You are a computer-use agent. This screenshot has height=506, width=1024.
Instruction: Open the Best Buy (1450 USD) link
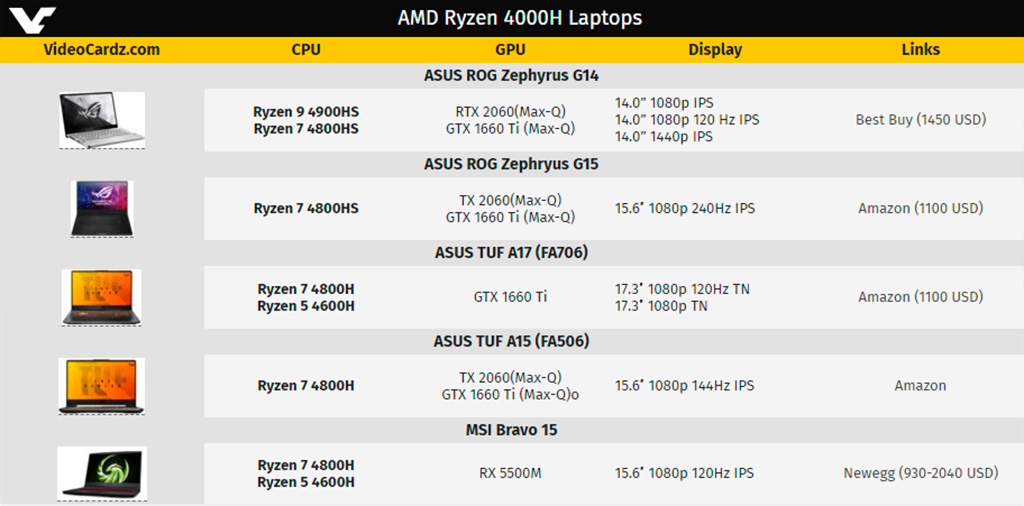pyautogui.click(x=921, y=119)
